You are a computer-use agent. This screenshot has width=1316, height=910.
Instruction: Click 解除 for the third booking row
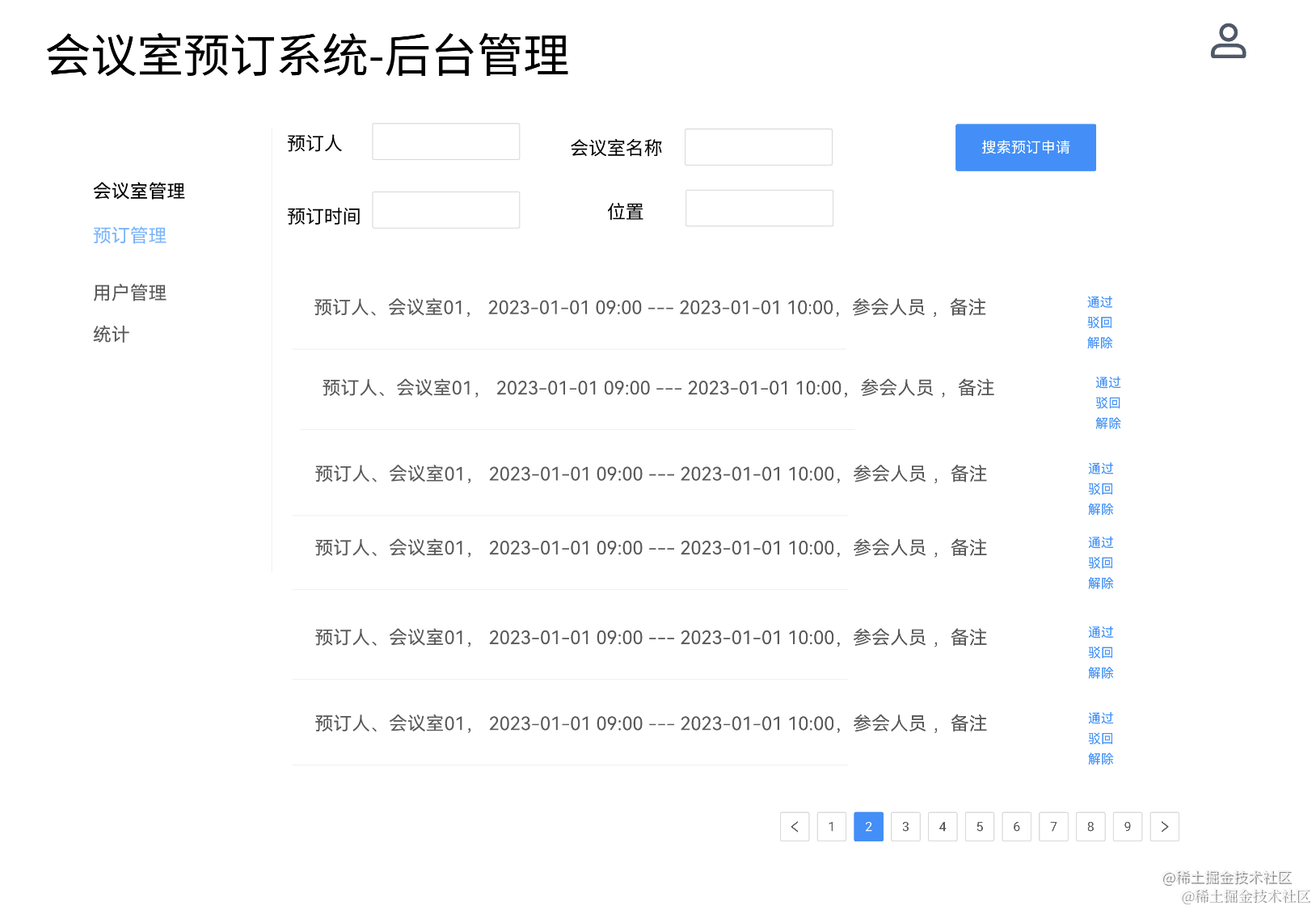[x=1101, y=509]
